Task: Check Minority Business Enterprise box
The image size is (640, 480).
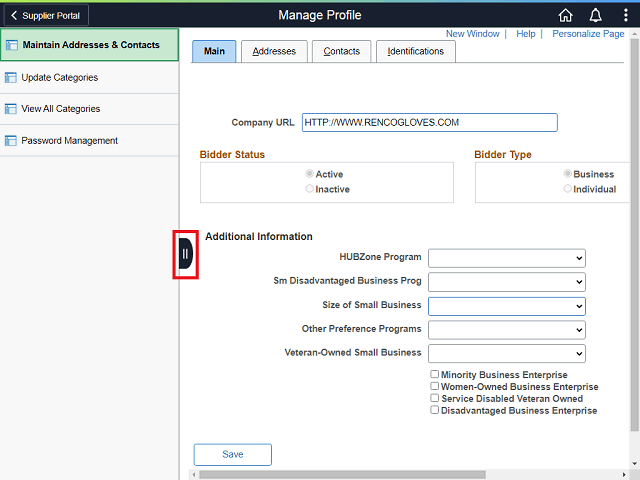Action: 435,374
